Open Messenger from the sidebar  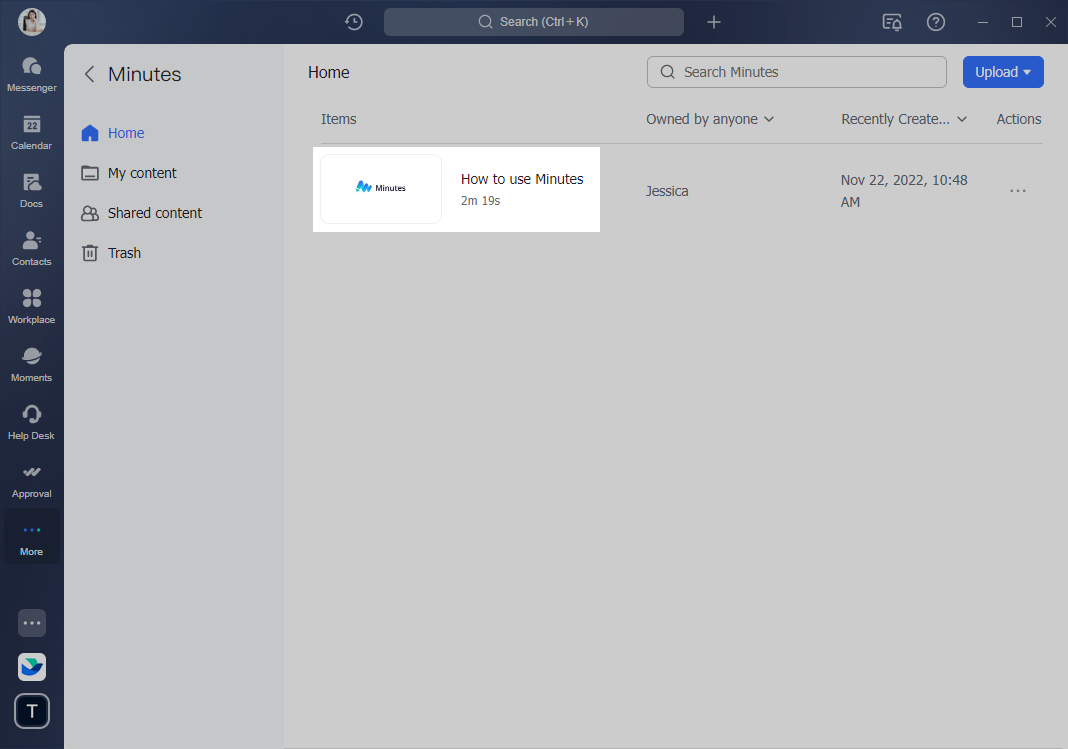[31, 73]
